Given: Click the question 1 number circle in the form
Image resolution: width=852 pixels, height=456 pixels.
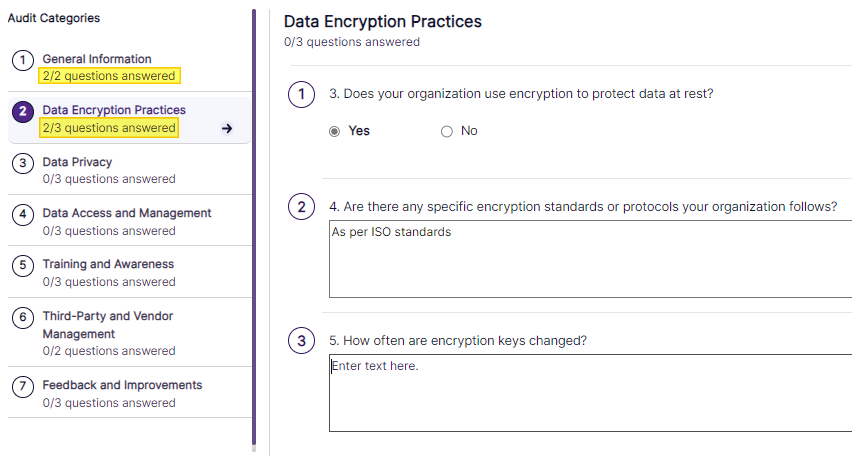Looking at the screenshot, I should [301, 95].
